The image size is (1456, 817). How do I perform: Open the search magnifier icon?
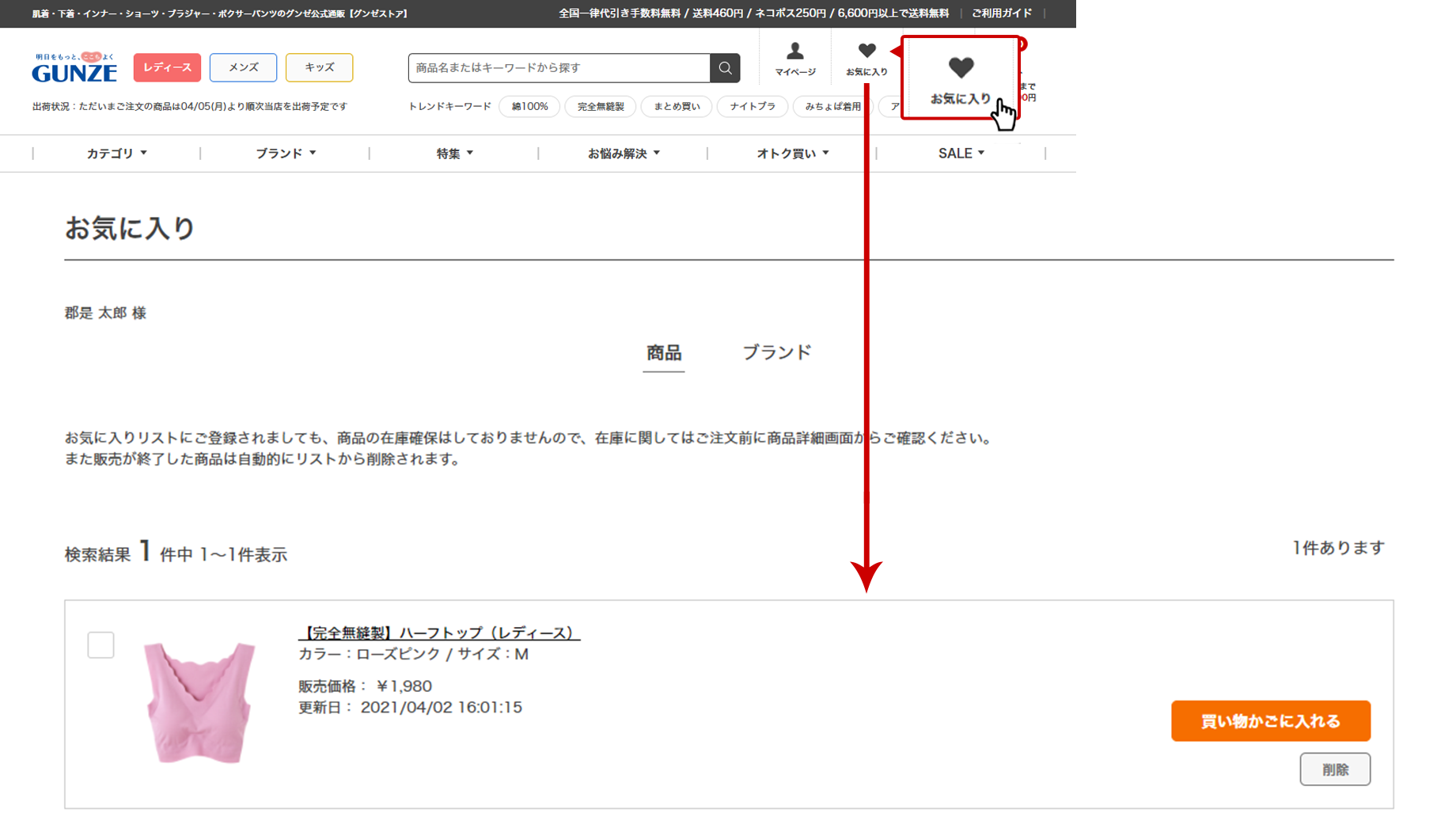[x=725, y=68]
